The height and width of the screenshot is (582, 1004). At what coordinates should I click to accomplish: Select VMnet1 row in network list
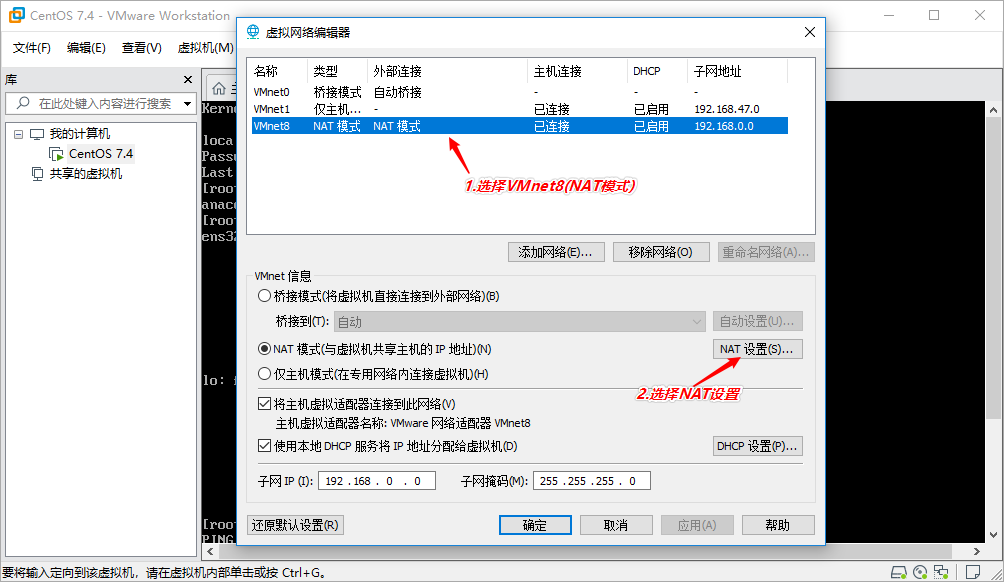click(x=520, y=109)
